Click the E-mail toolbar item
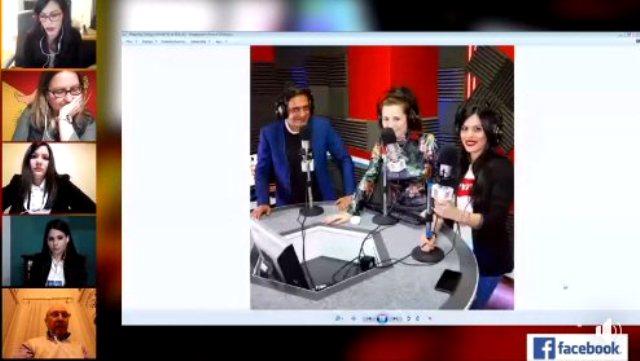 [173, 42]
